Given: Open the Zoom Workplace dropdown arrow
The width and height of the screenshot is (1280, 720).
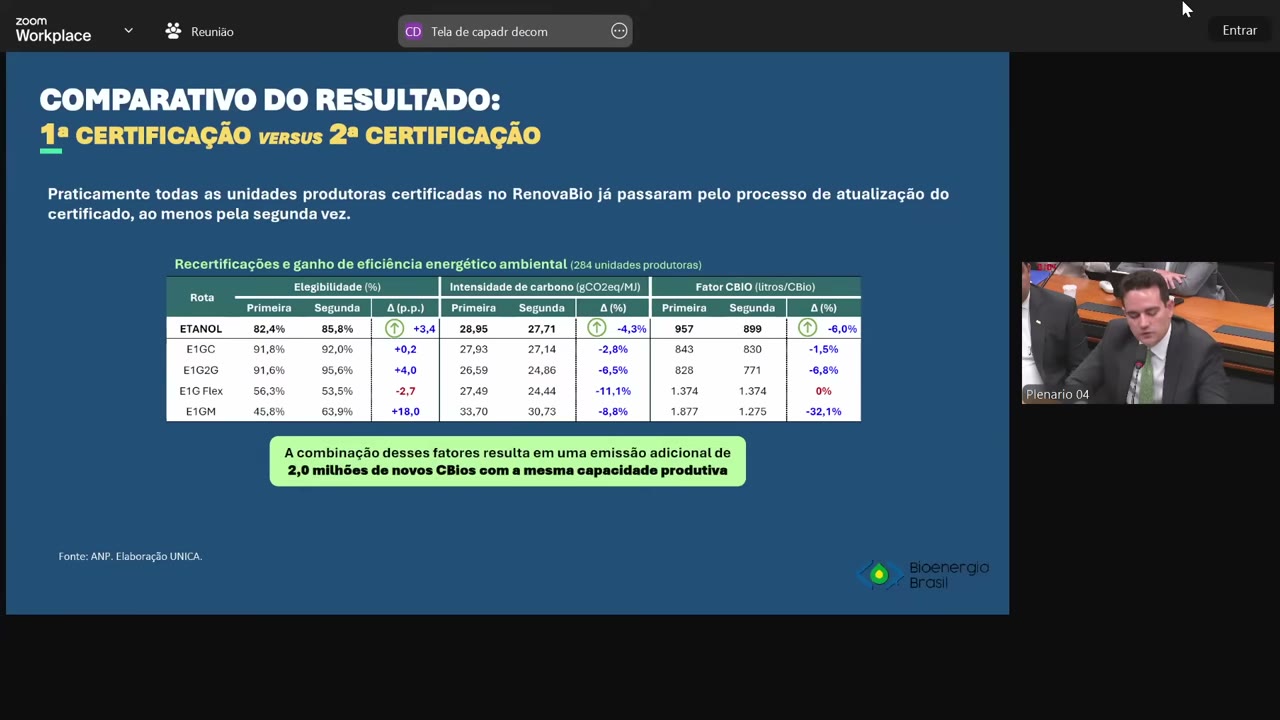Looking at the screenshot, I should (x=128, y=31).
